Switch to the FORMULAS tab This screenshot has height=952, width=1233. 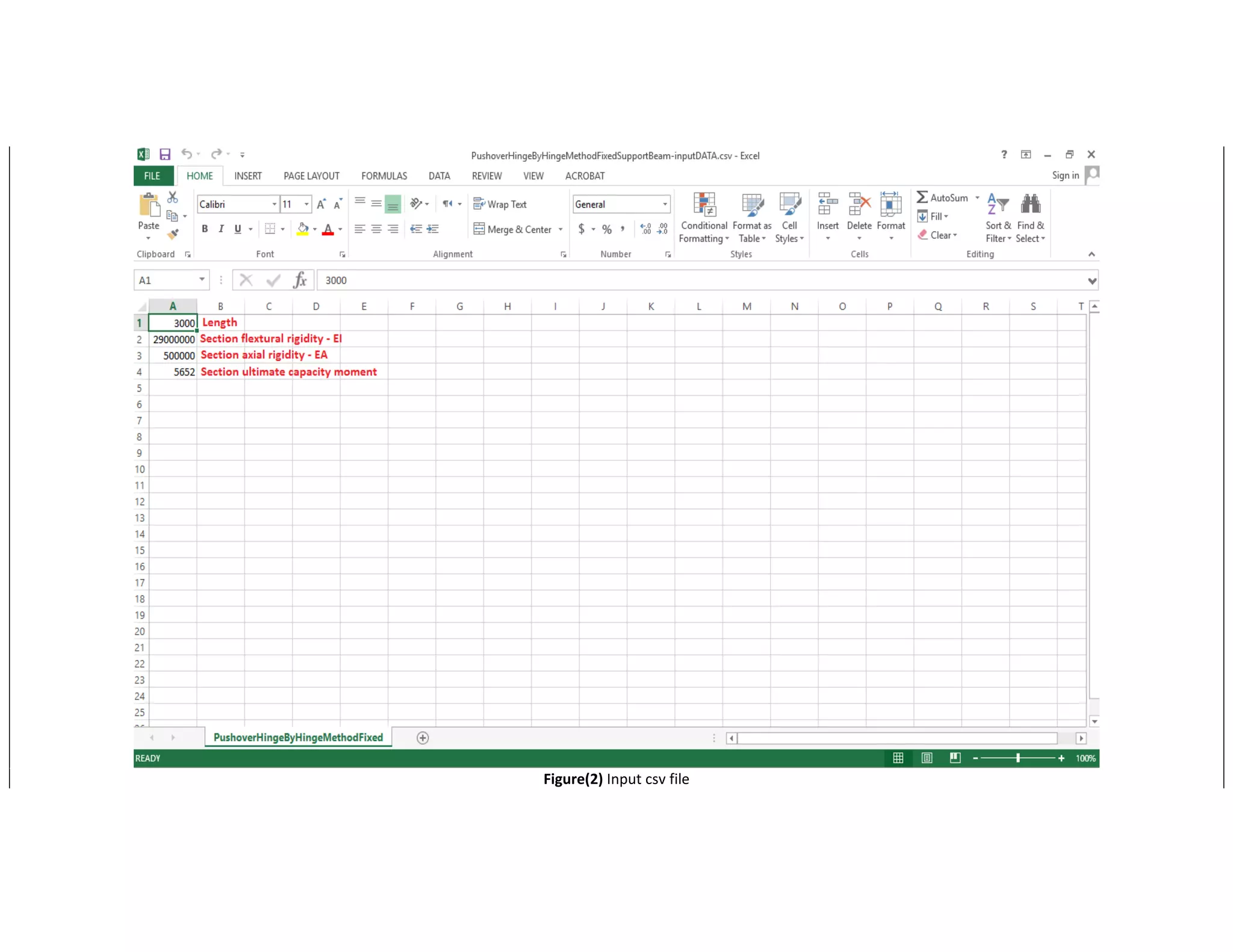coord(384,176)
